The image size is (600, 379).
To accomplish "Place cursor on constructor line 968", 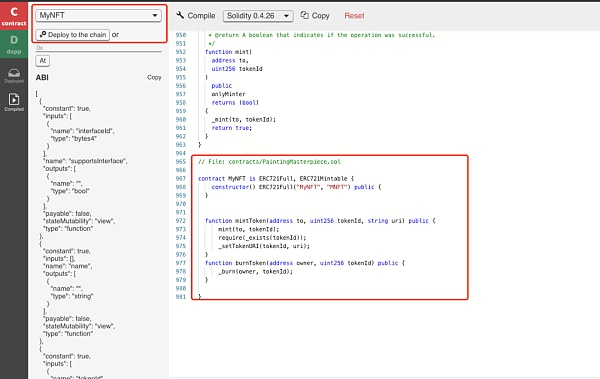I will click(x=296, y=187).
